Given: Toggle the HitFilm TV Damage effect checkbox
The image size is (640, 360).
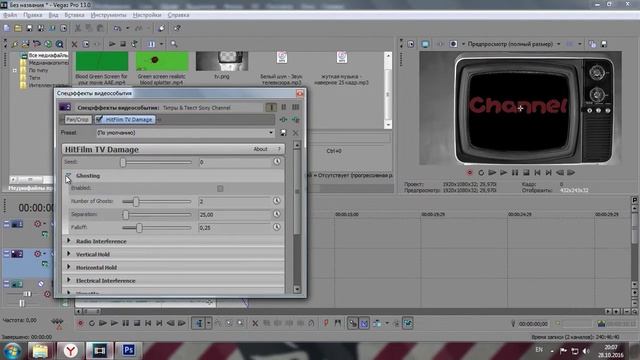Looking at the screenshot, I should coord(99,120).
